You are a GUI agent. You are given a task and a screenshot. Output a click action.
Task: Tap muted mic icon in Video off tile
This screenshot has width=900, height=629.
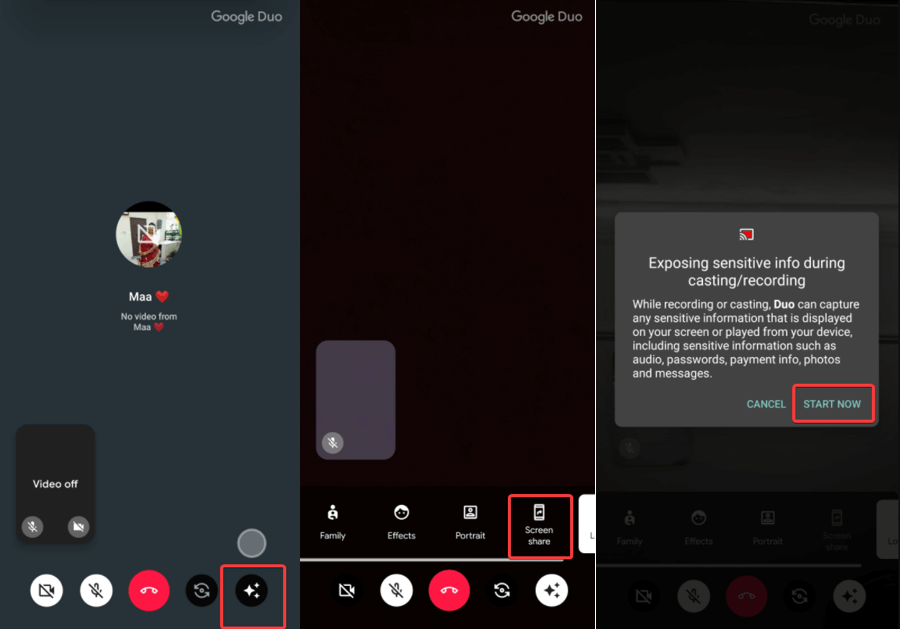(x=33, y=526)
